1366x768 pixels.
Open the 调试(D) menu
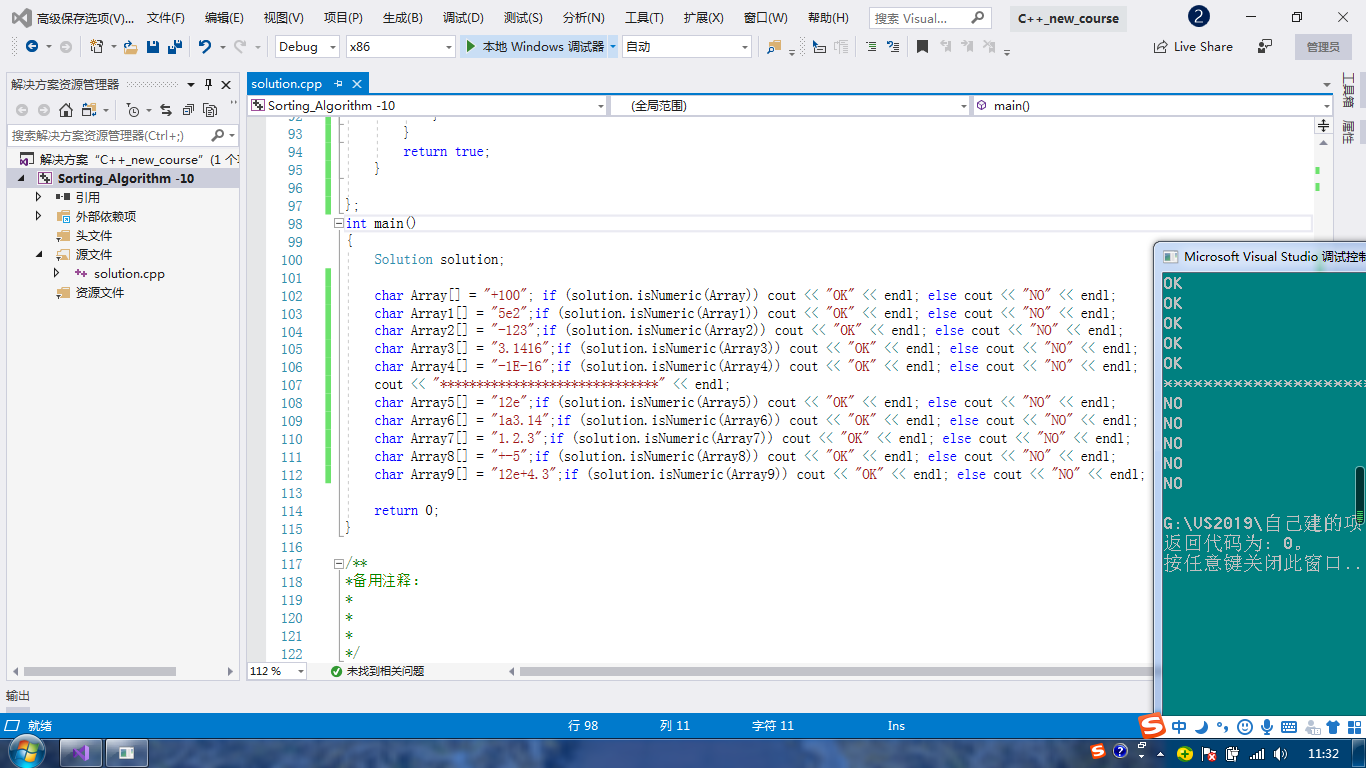463,18
